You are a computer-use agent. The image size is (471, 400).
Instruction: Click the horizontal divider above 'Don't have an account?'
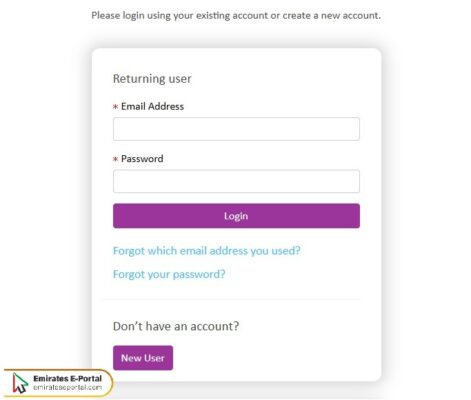tap(232, 299)
